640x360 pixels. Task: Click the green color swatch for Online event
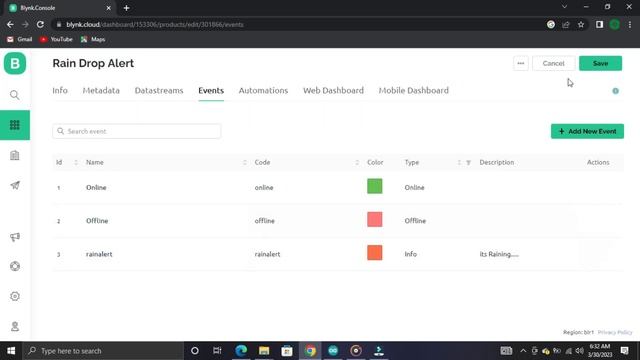375,186
